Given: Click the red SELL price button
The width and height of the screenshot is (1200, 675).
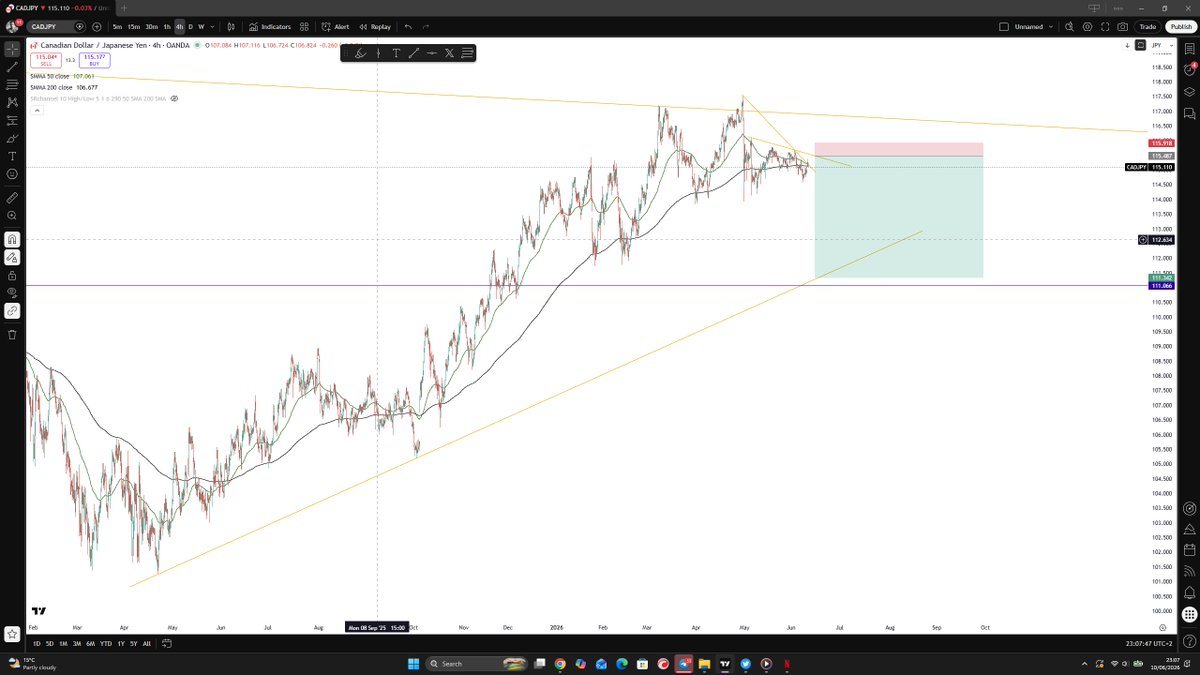Looking at the screenshot, I should 46,60.
